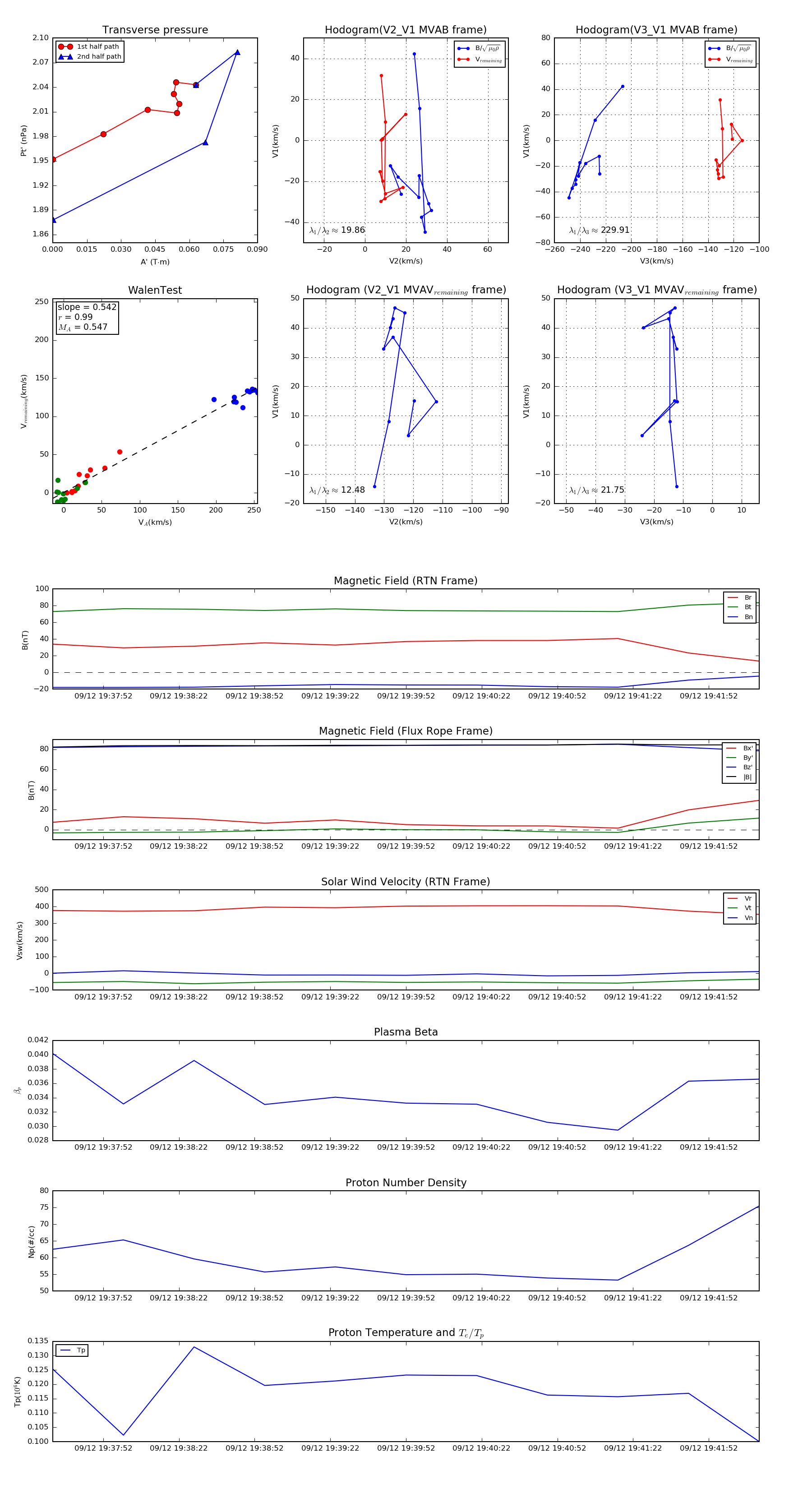Image resolution: width=812 pixels, height=1489 pixels.
Task: Click the highest blue triangle in Transverse pressure
Action: click(237, 53)
